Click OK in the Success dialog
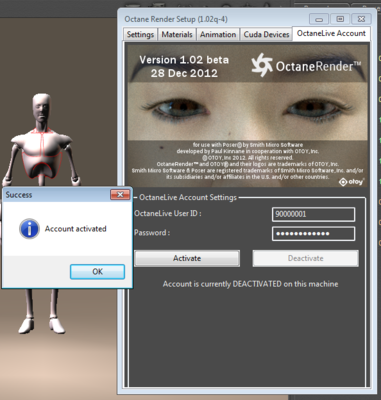Screen dimensions: 381x400 point(97,272)
